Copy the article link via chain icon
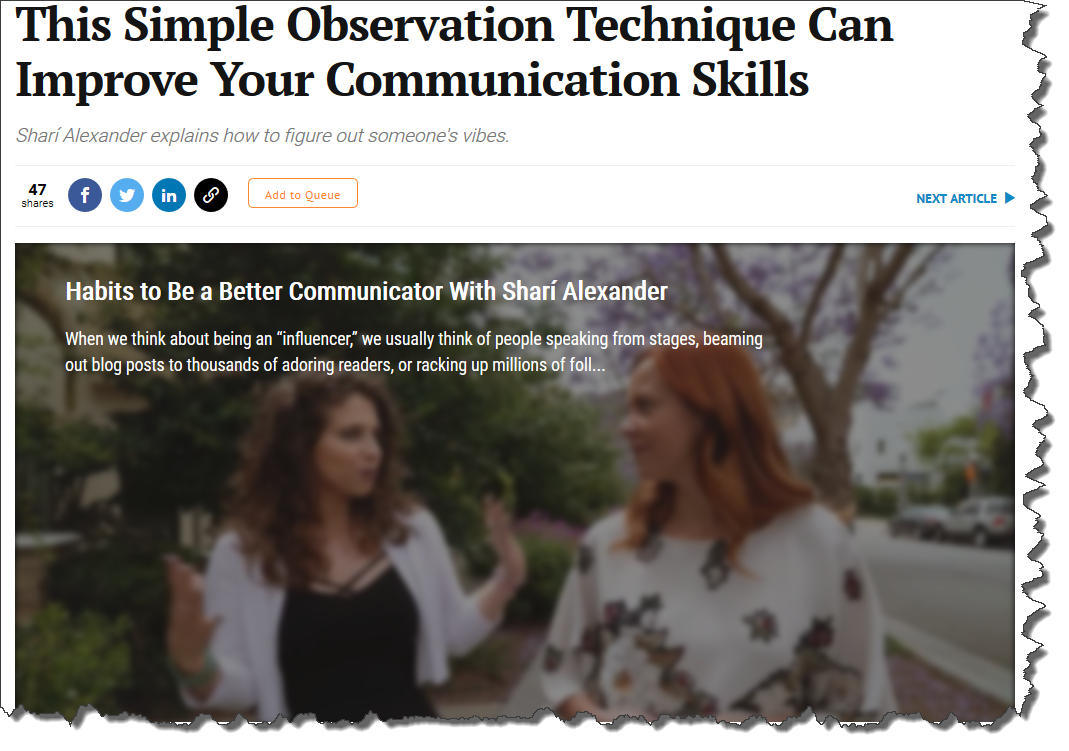This screenshot has width=1069, height=751. click(211, 196)
